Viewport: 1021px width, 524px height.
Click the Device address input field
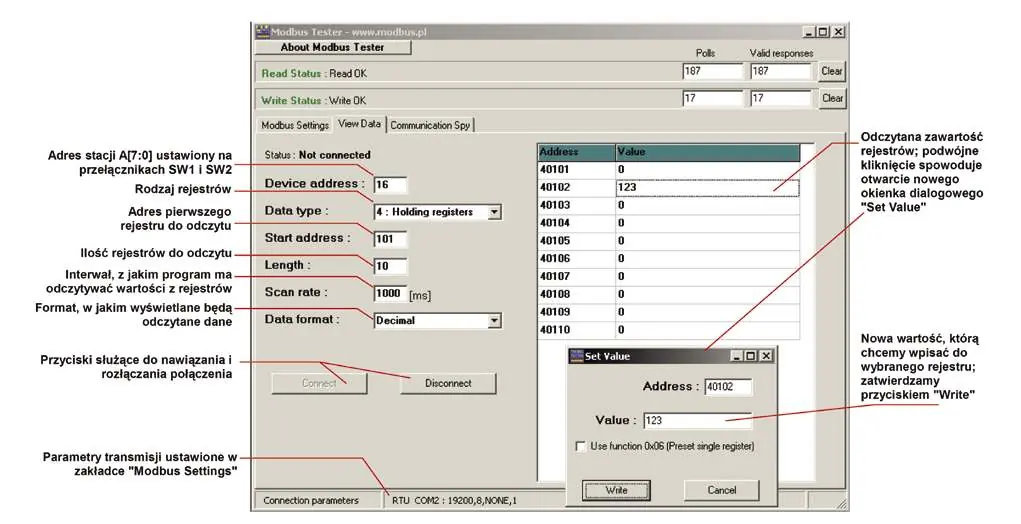(391, 184)
